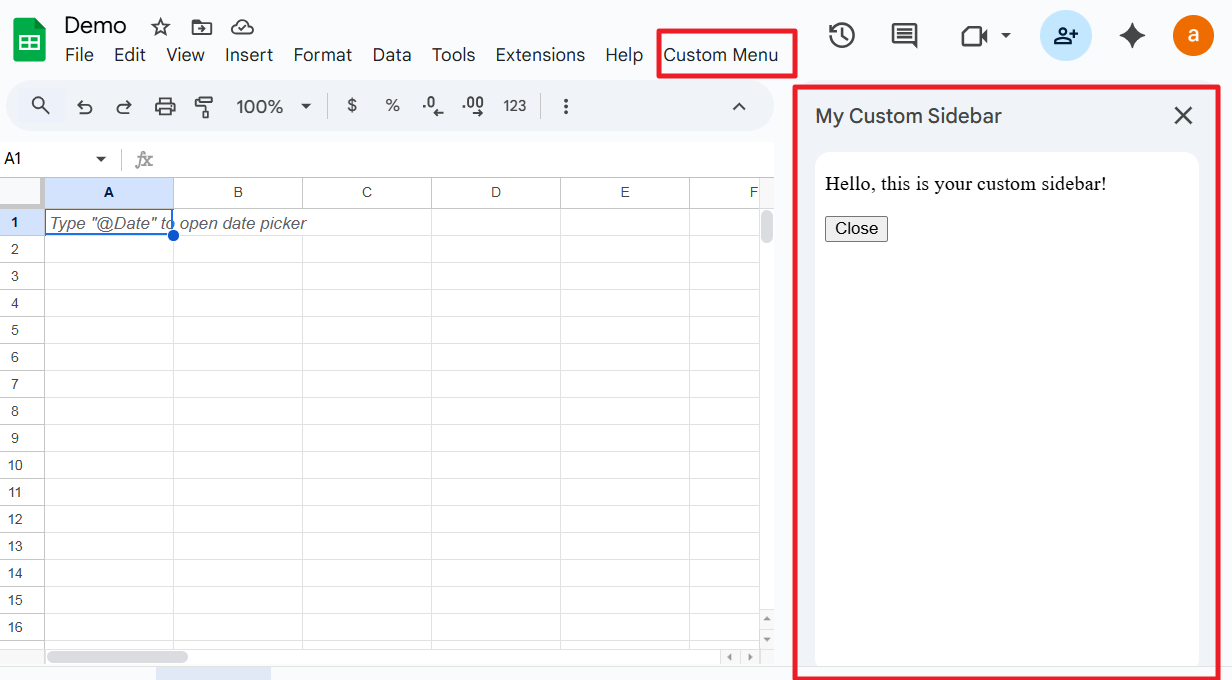
Task: Open the comments icon
Action: pyautogui.click(x=904, y=36)
